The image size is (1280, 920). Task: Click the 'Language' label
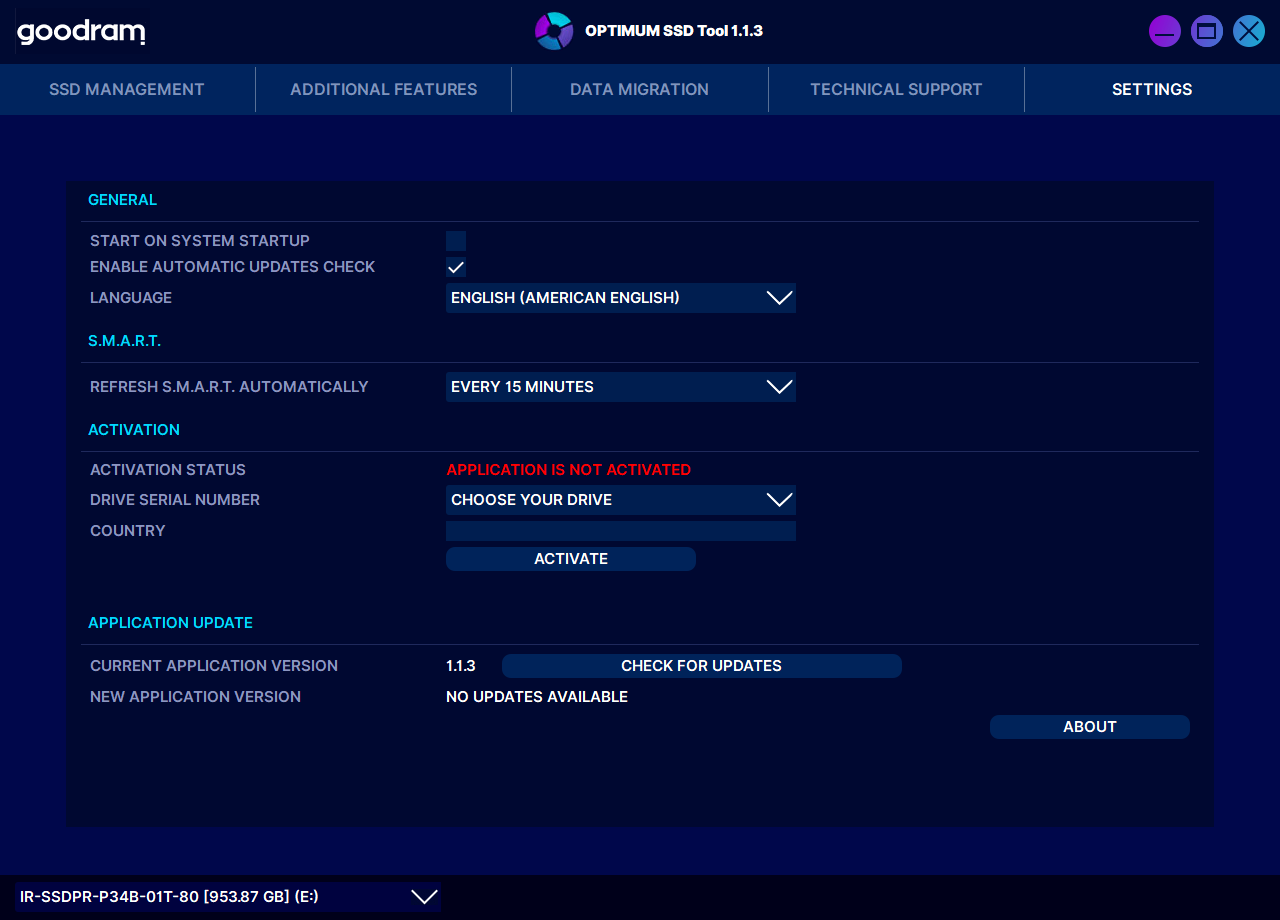(x=131, y=298)
